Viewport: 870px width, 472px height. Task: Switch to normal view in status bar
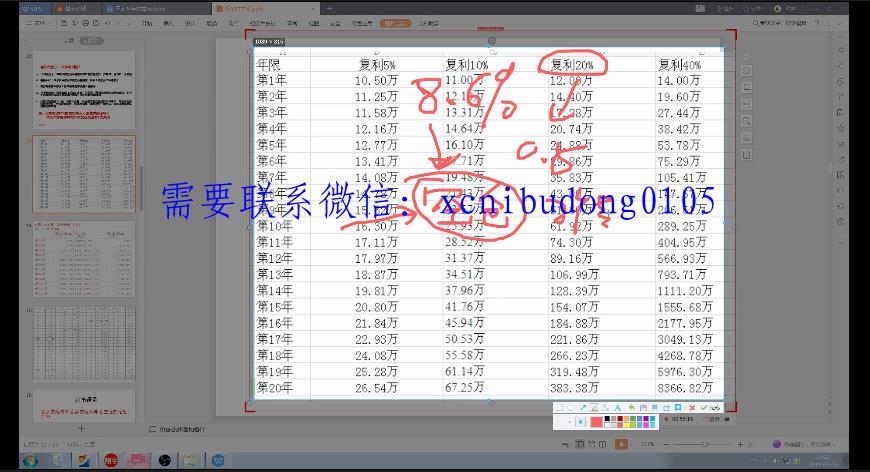pos(579,444)
